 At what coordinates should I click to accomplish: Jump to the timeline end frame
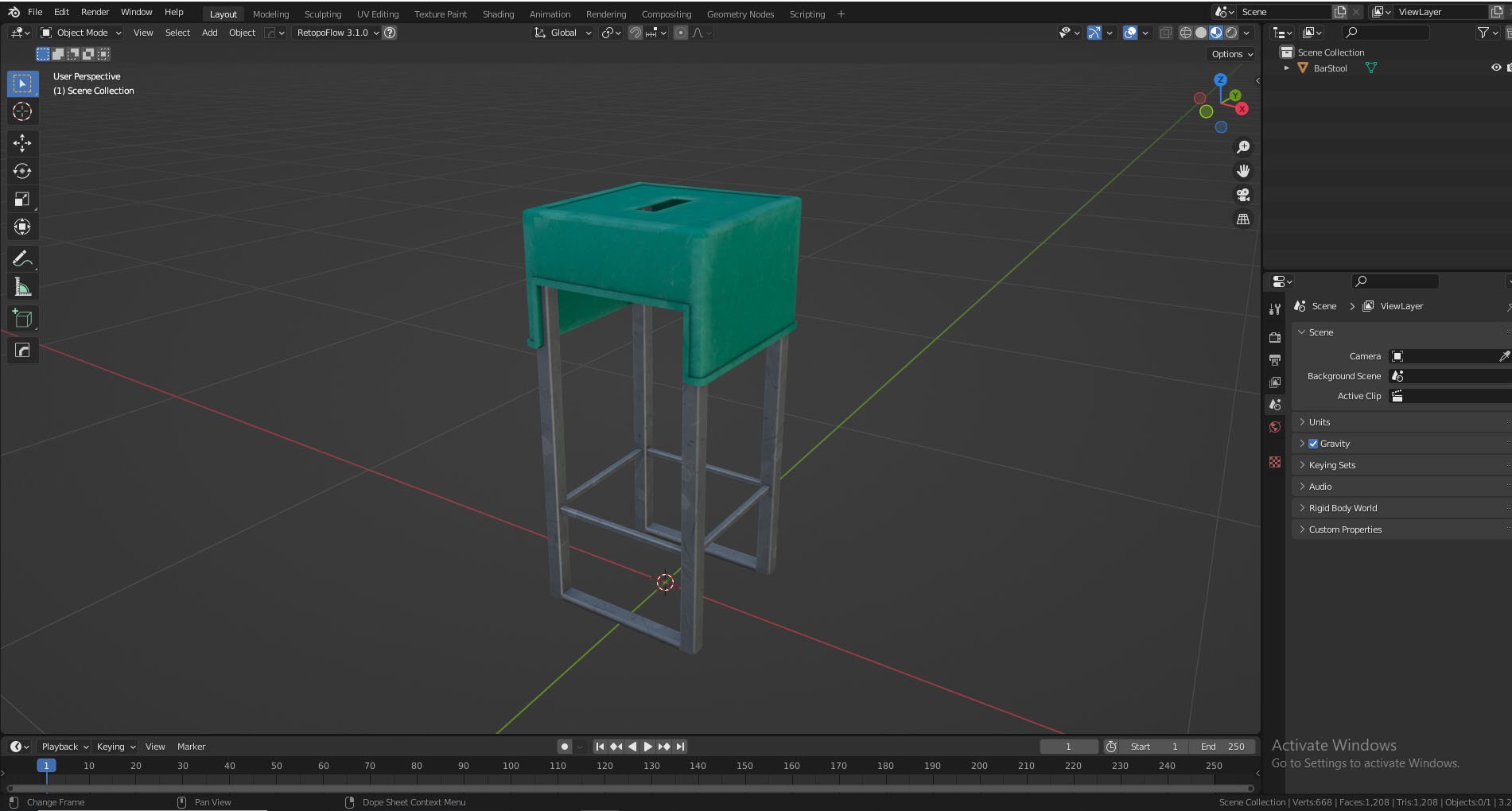pyautogui.click(x=680, y=747)
